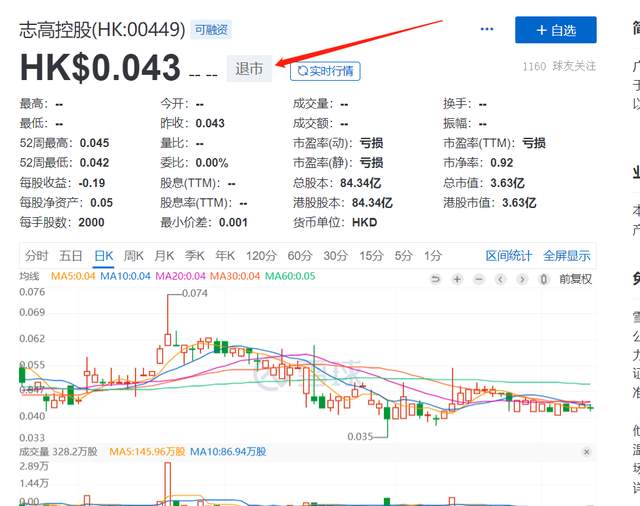Click the 均线 indicator label
This screenshot has height=506, width=640.
tap(29, 277)
